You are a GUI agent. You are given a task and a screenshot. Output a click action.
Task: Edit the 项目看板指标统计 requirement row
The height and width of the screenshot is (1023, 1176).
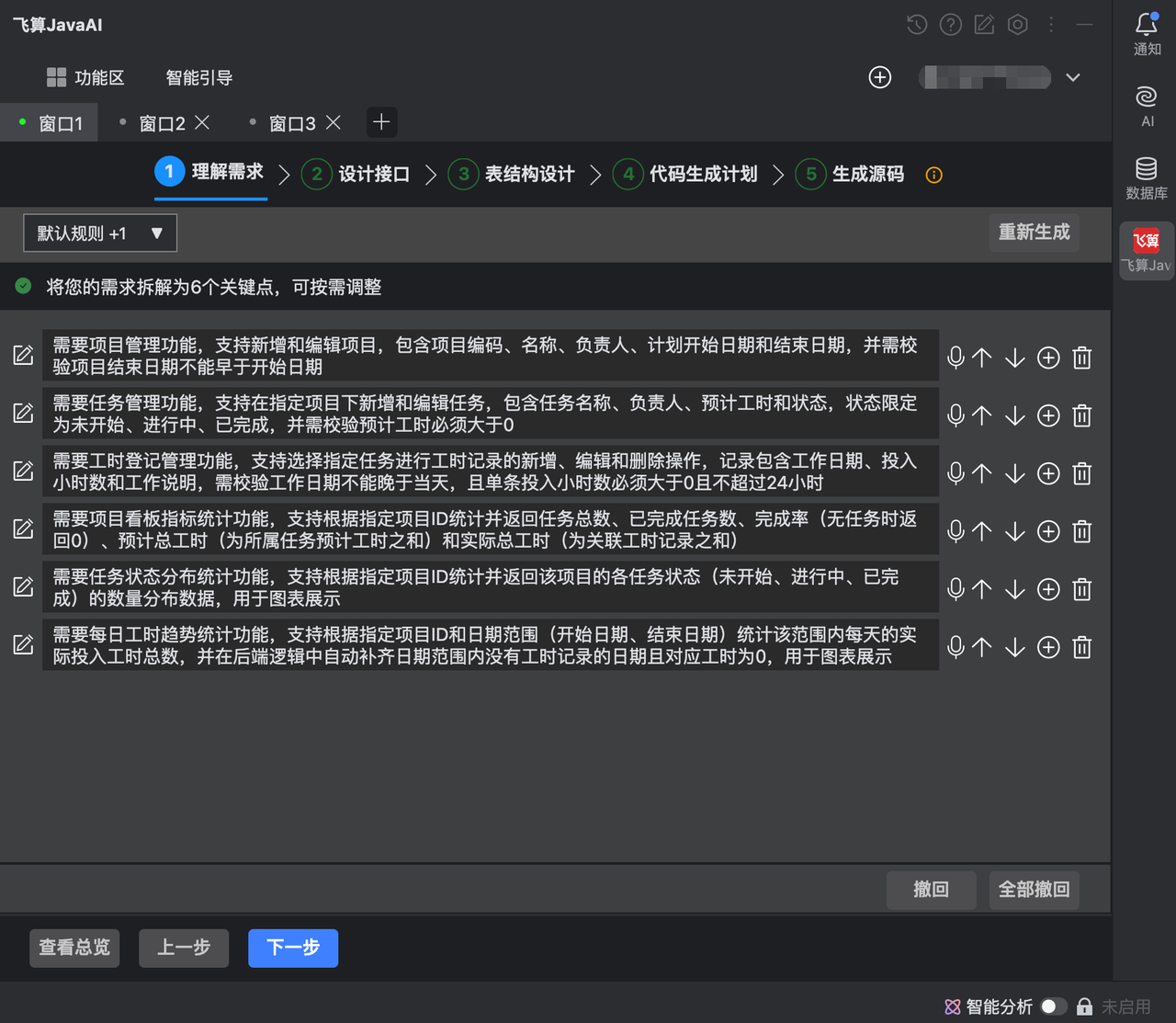[x=23, y=529]
